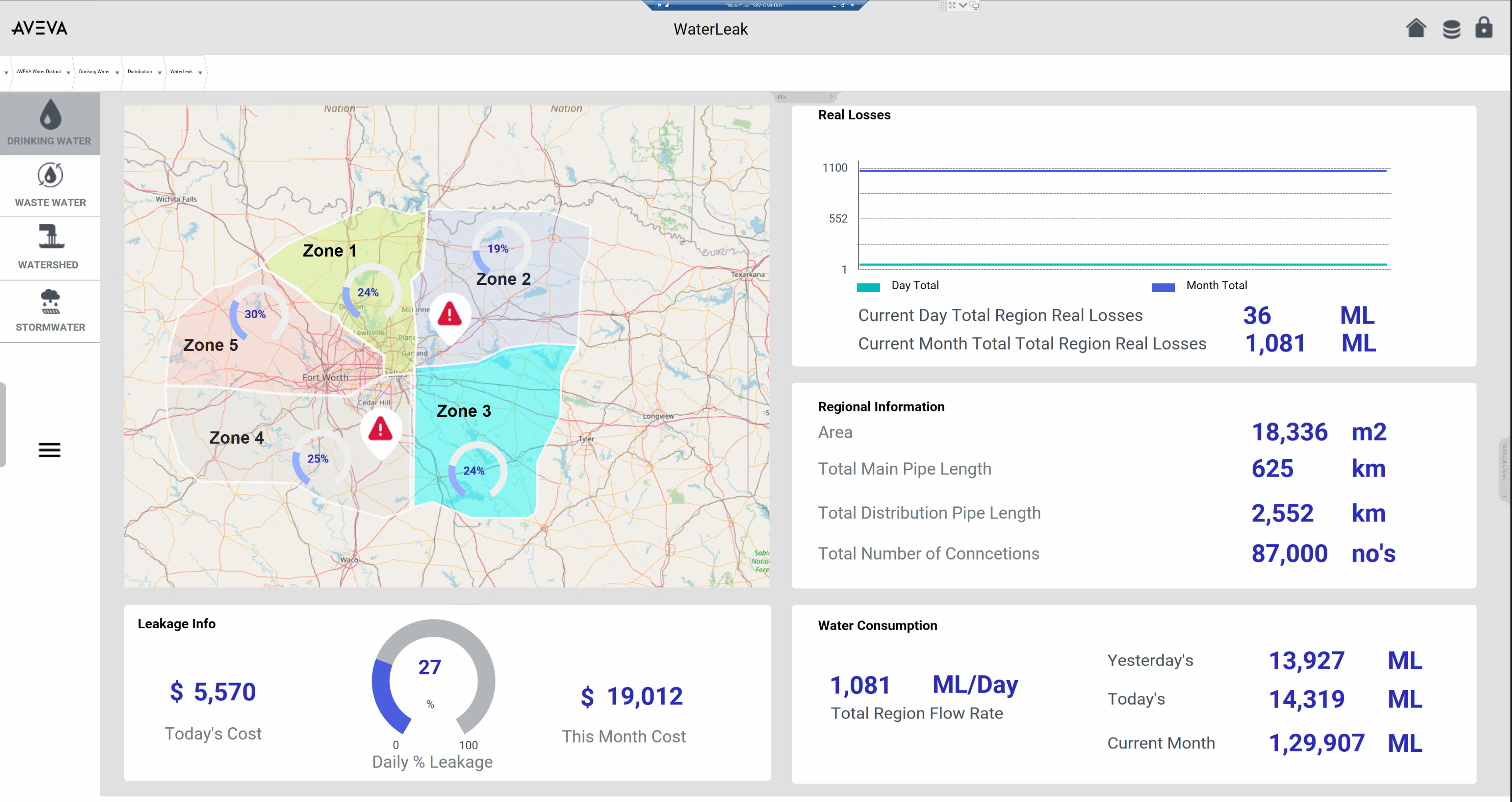Open the Distribution breadcrumb dropdown arrow
Screen dimensions: 1512x802
pyautogui.click(x=159, y=73)
